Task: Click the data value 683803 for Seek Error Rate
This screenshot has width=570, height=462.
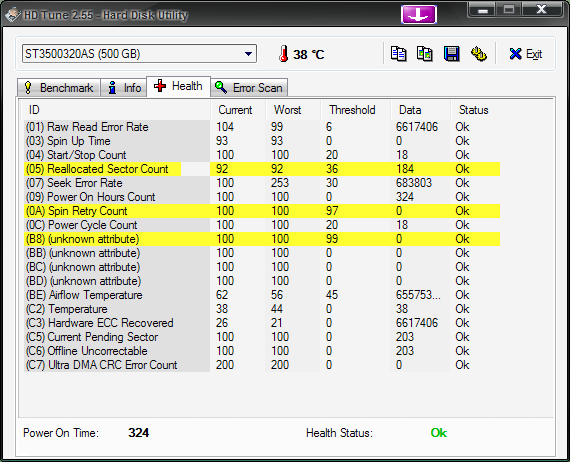Action: tap(414, 183)
